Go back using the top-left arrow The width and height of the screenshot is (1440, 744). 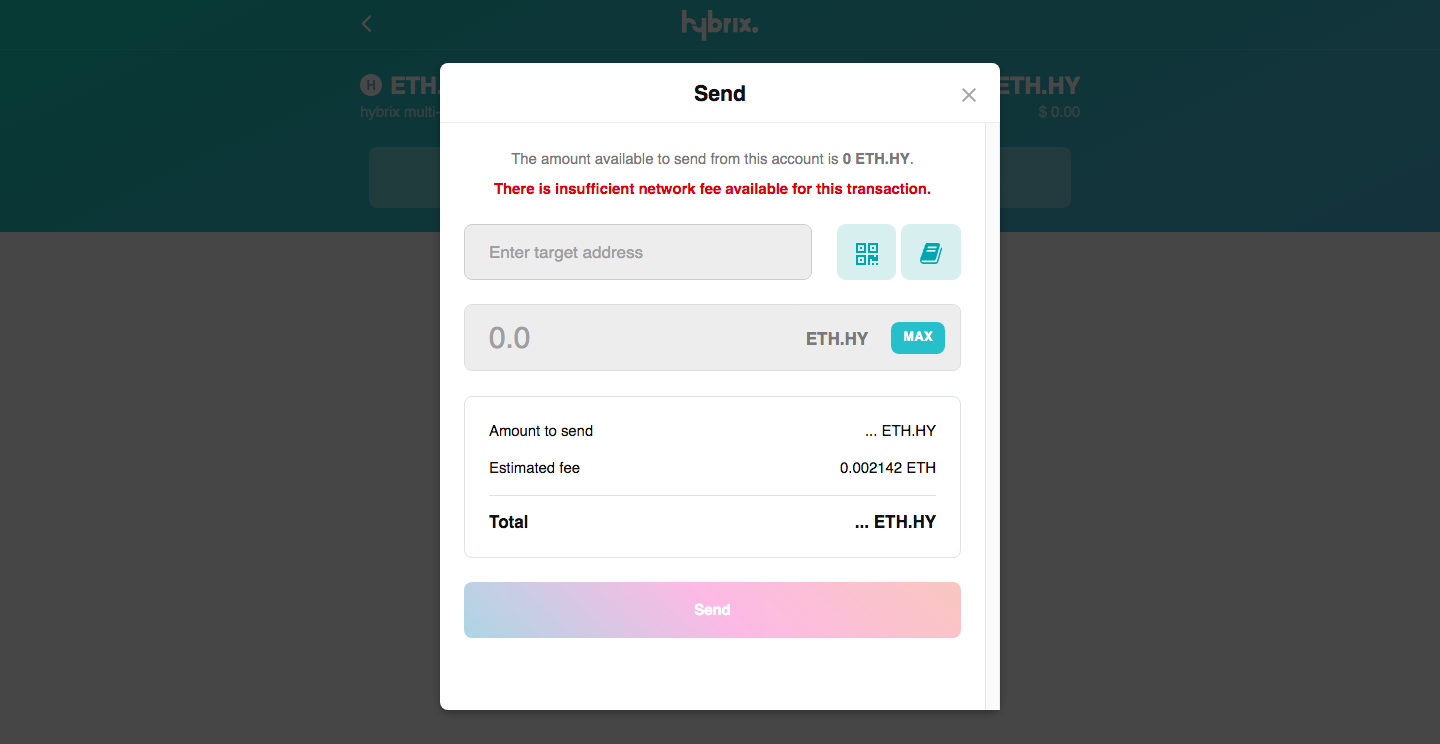[x=367, y=23]
